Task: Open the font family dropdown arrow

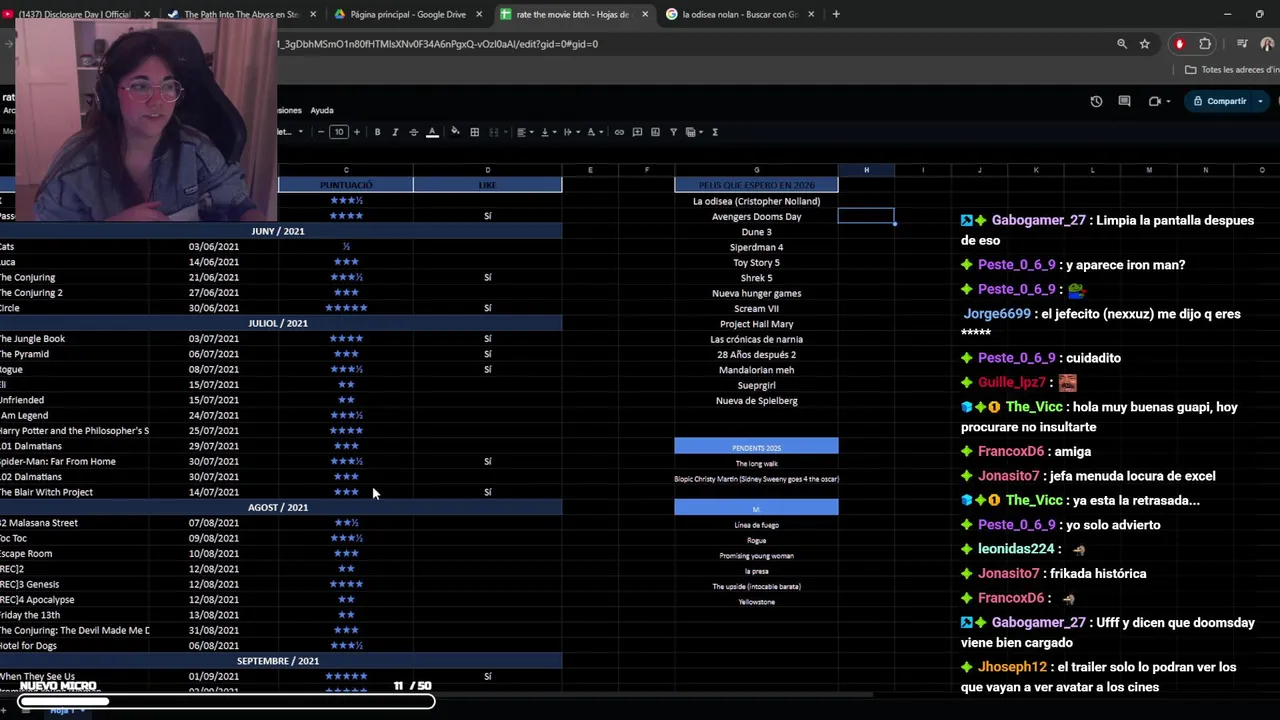Action: pos(301,132)
